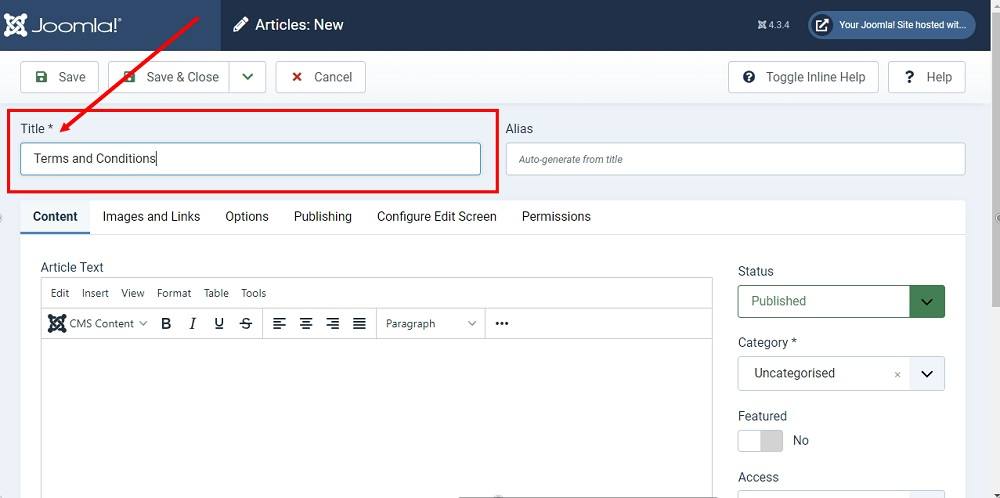Open the editor Format menu
Viewport: 1000px width, 498px height.
tap(173, 293)
